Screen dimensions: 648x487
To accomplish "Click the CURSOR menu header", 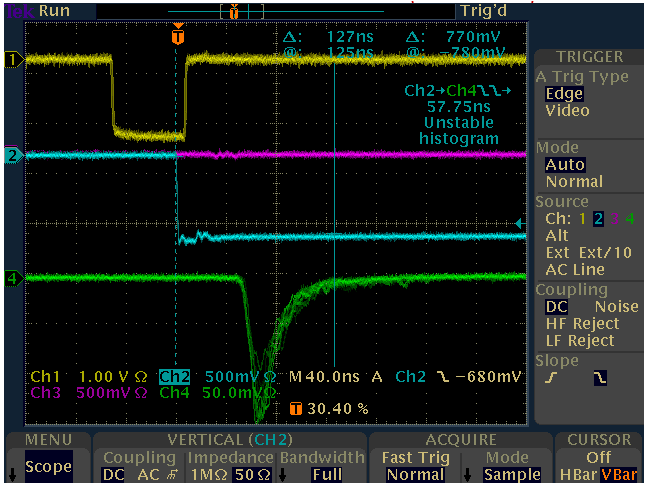I will point(599,440).
